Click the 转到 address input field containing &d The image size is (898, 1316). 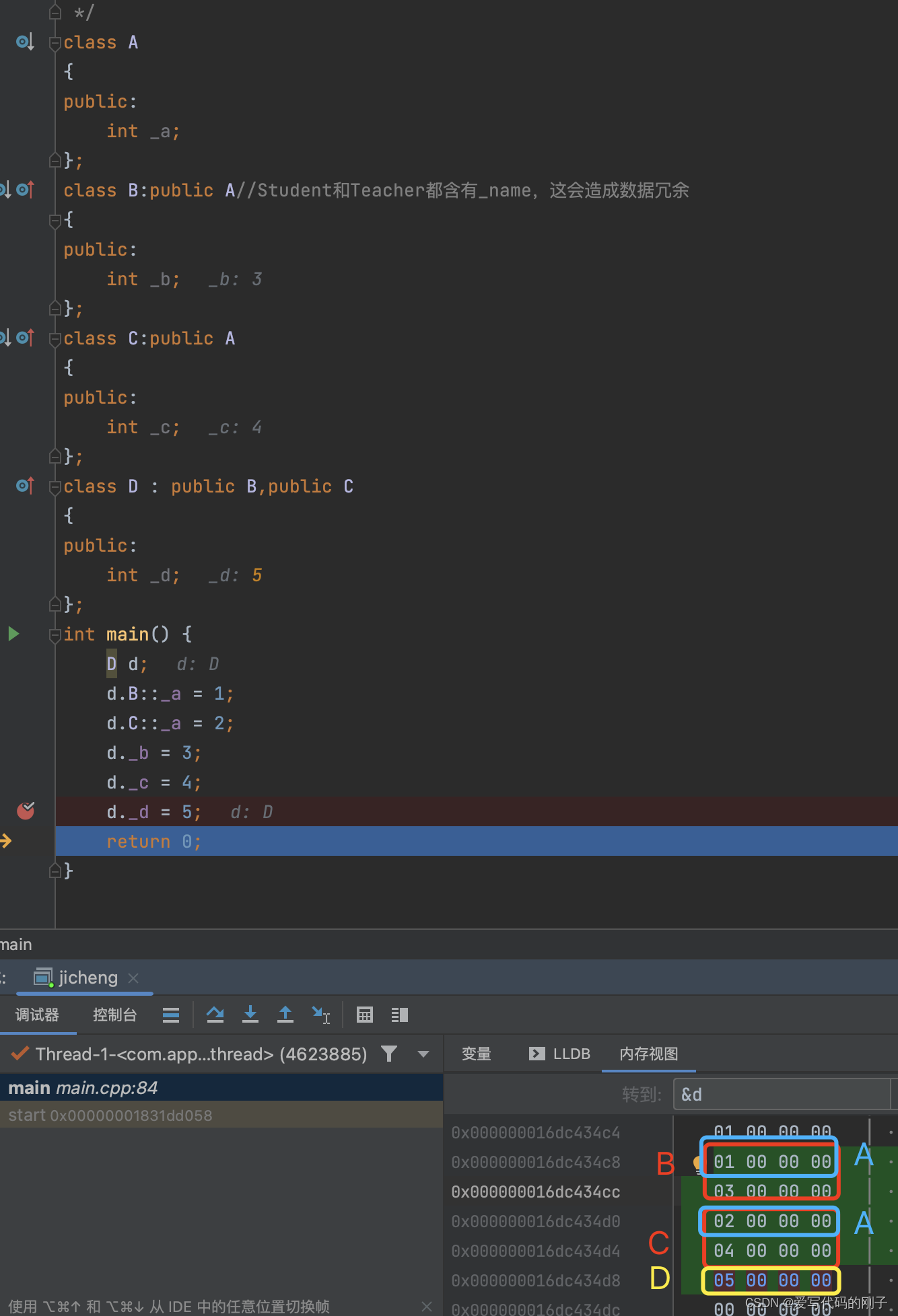point(782,1094)
